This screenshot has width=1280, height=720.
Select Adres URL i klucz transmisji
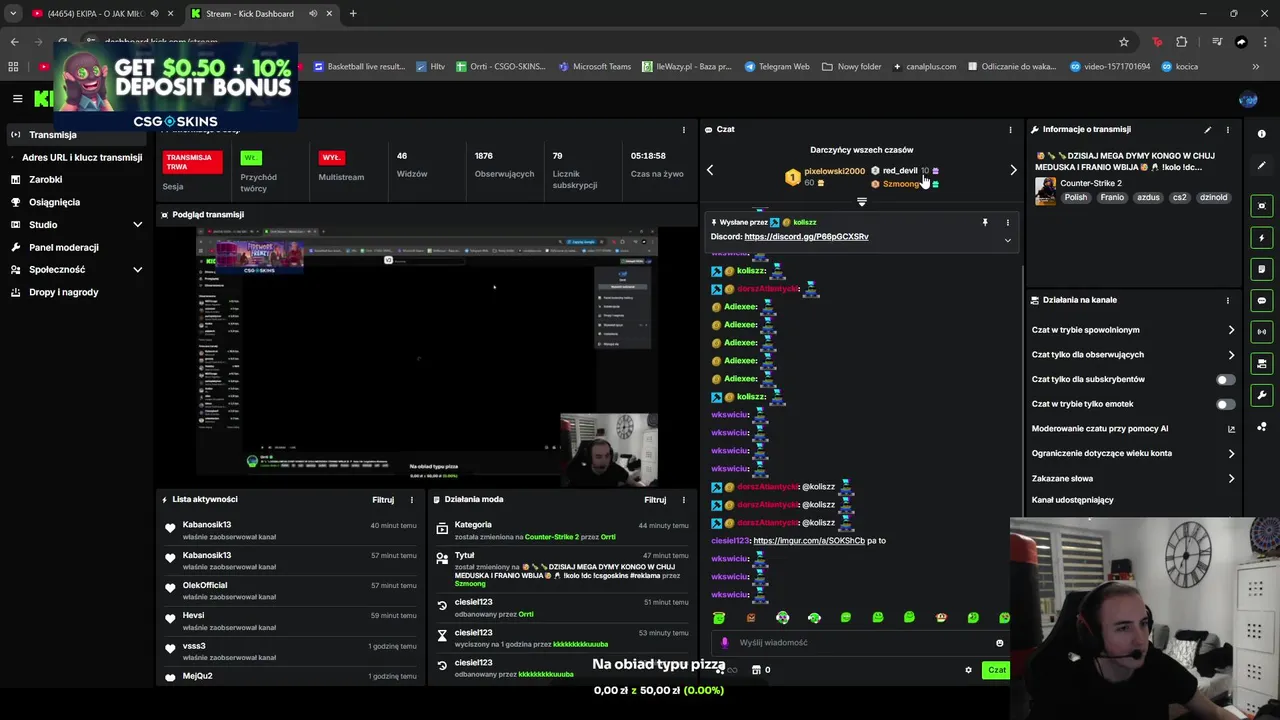[82, 157]
